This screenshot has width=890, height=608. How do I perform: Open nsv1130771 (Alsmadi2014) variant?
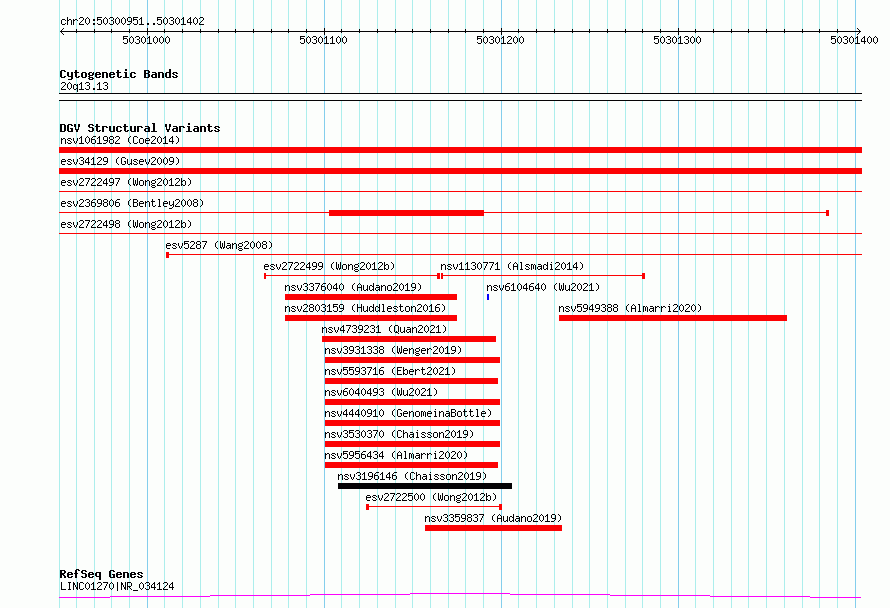tap(512, 266)
